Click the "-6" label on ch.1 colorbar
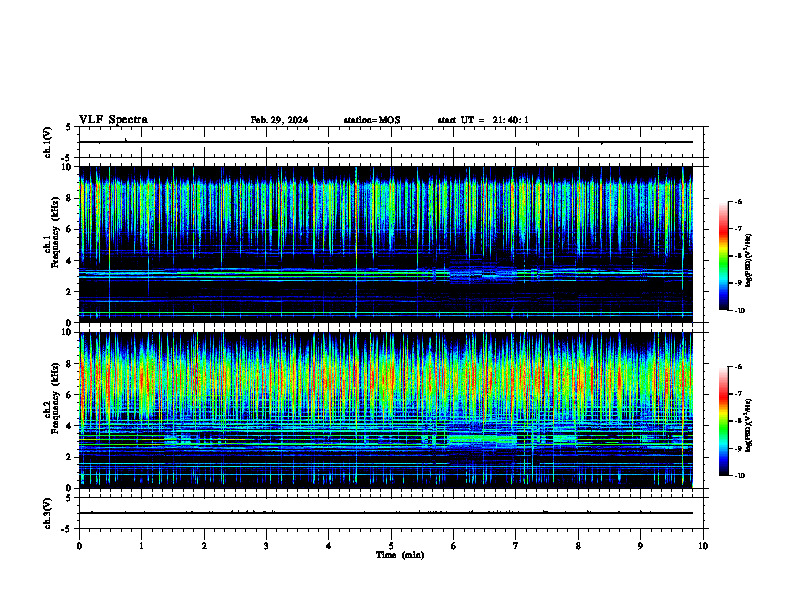 tap(738, 201)
